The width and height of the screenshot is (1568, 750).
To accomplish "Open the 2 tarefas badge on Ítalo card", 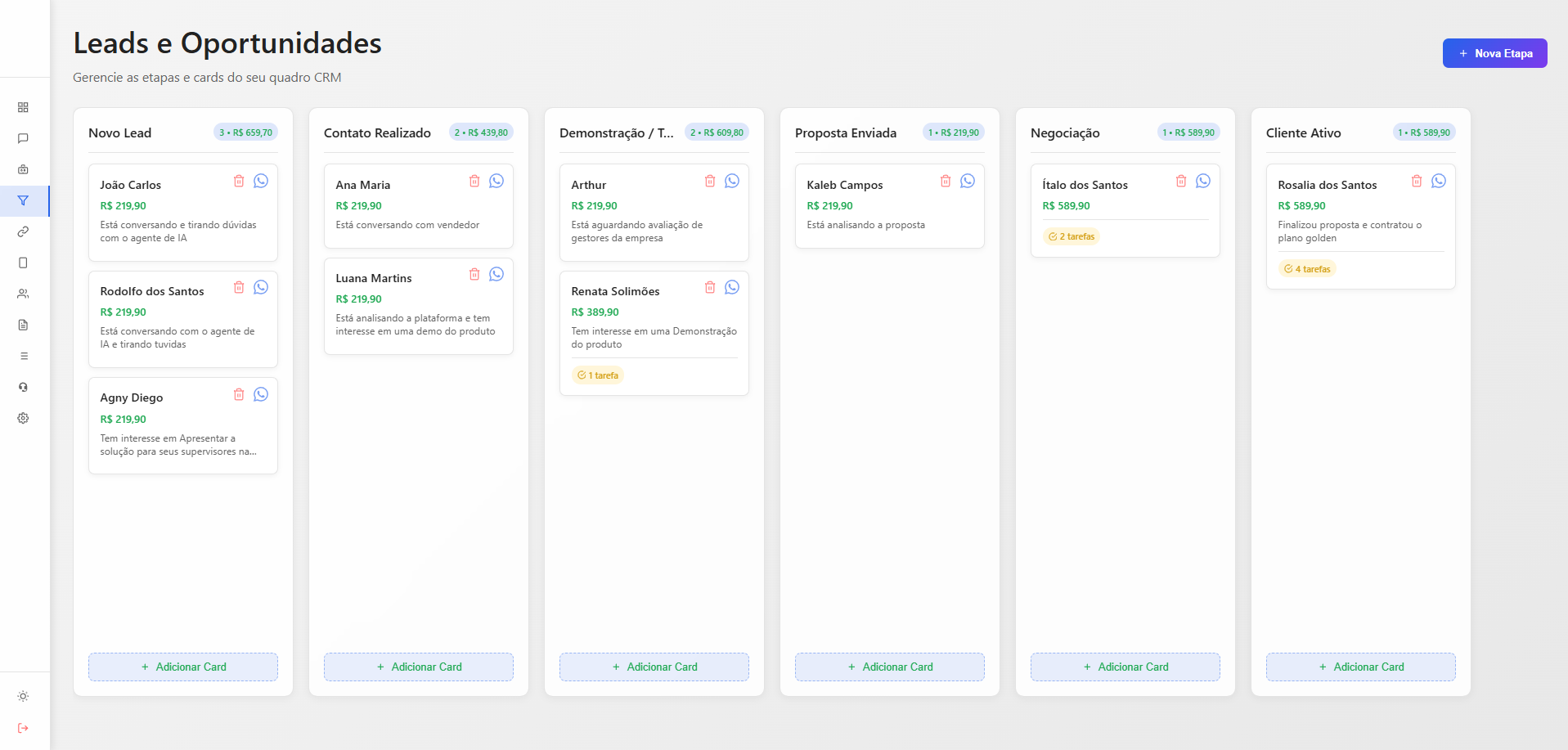I will pyautogui.click(x=1072, y=236).
